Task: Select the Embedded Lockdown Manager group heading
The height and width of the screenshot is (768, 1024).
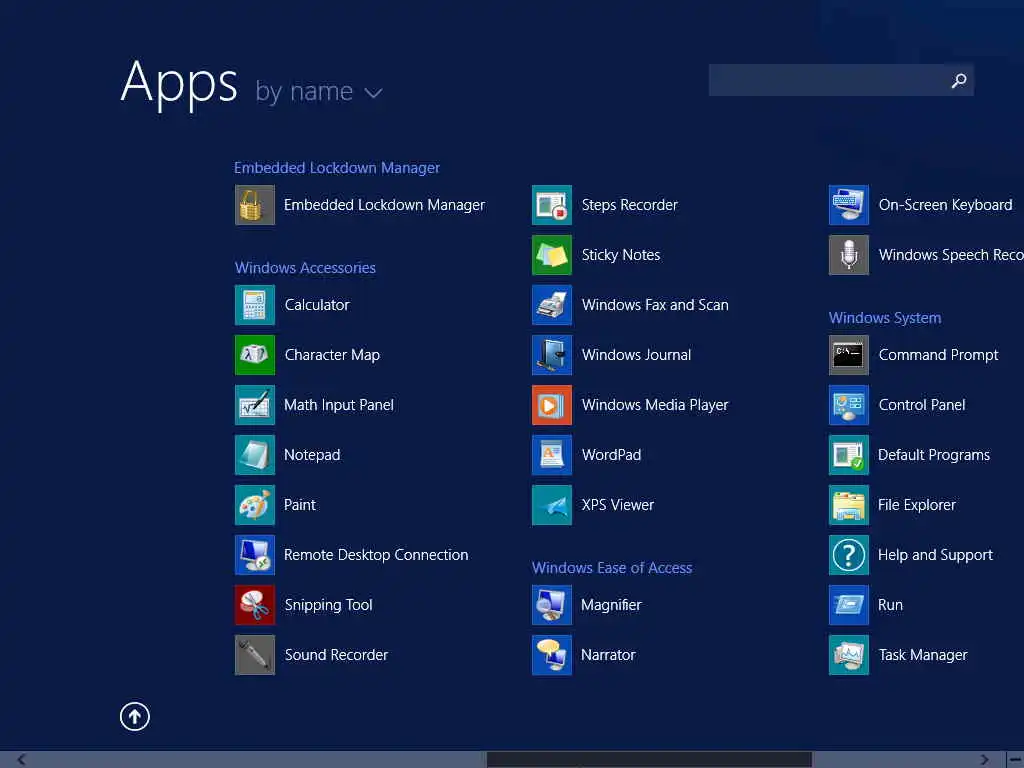Action: point(337,168)
